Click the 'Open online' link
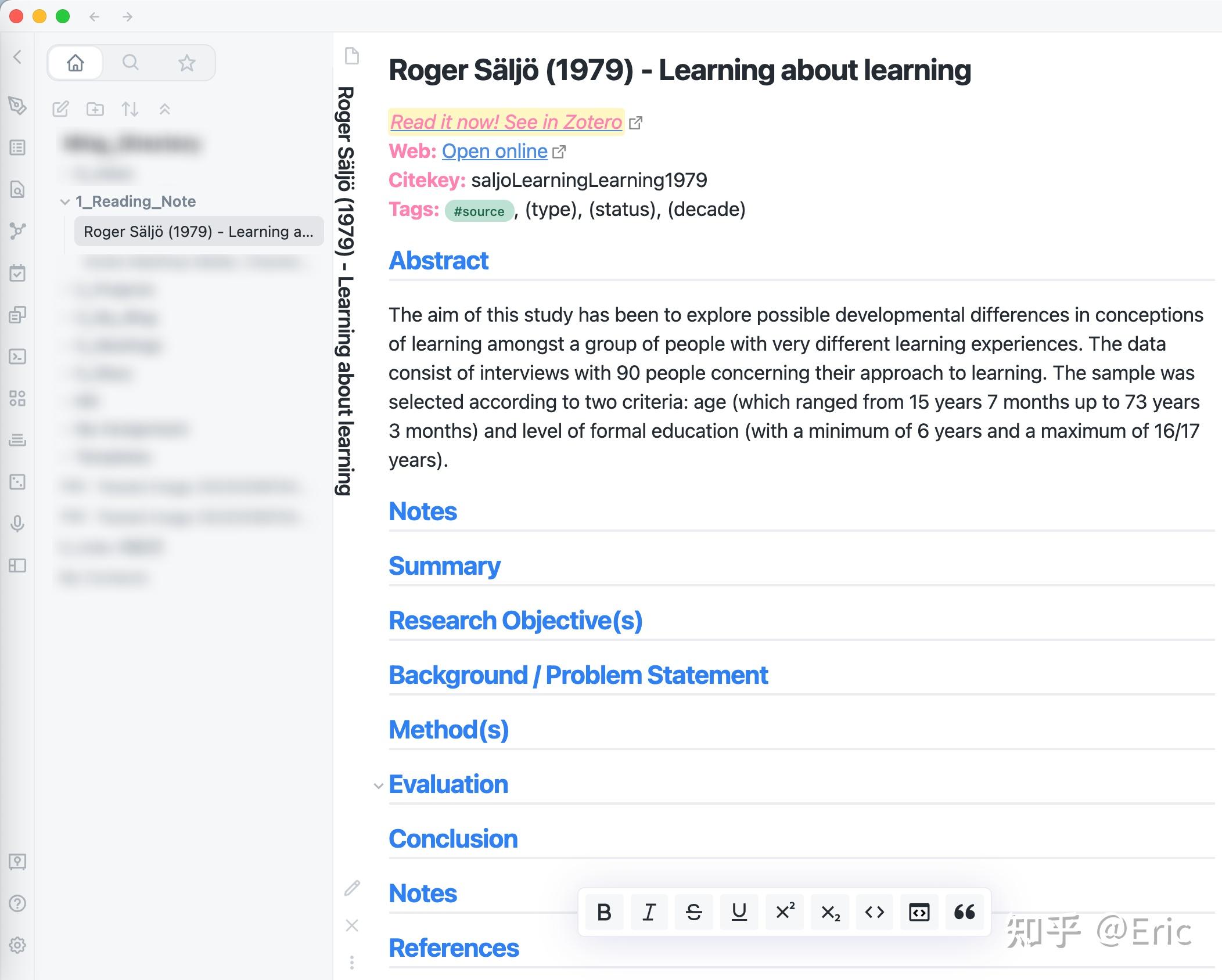 pyautogui.click(x=494, y=151)
